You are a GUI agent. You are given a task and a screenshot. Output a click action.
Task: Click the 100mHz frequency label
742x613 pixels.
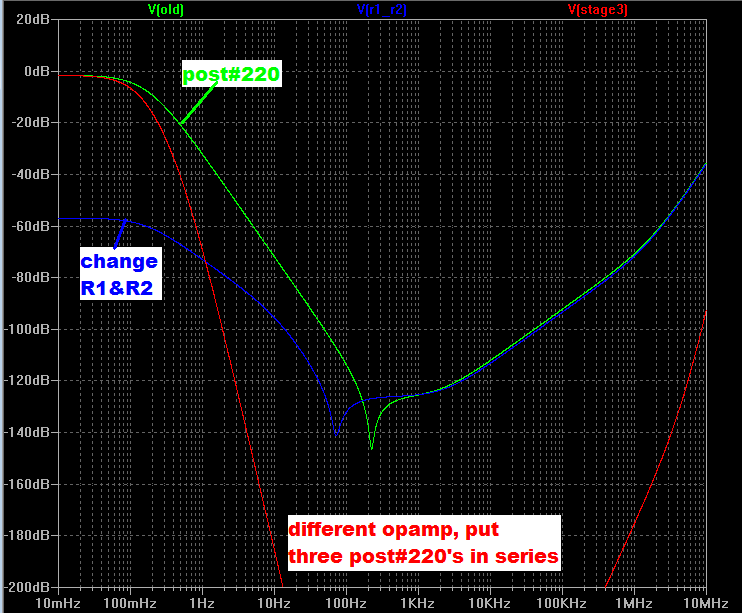click(130, 604)
